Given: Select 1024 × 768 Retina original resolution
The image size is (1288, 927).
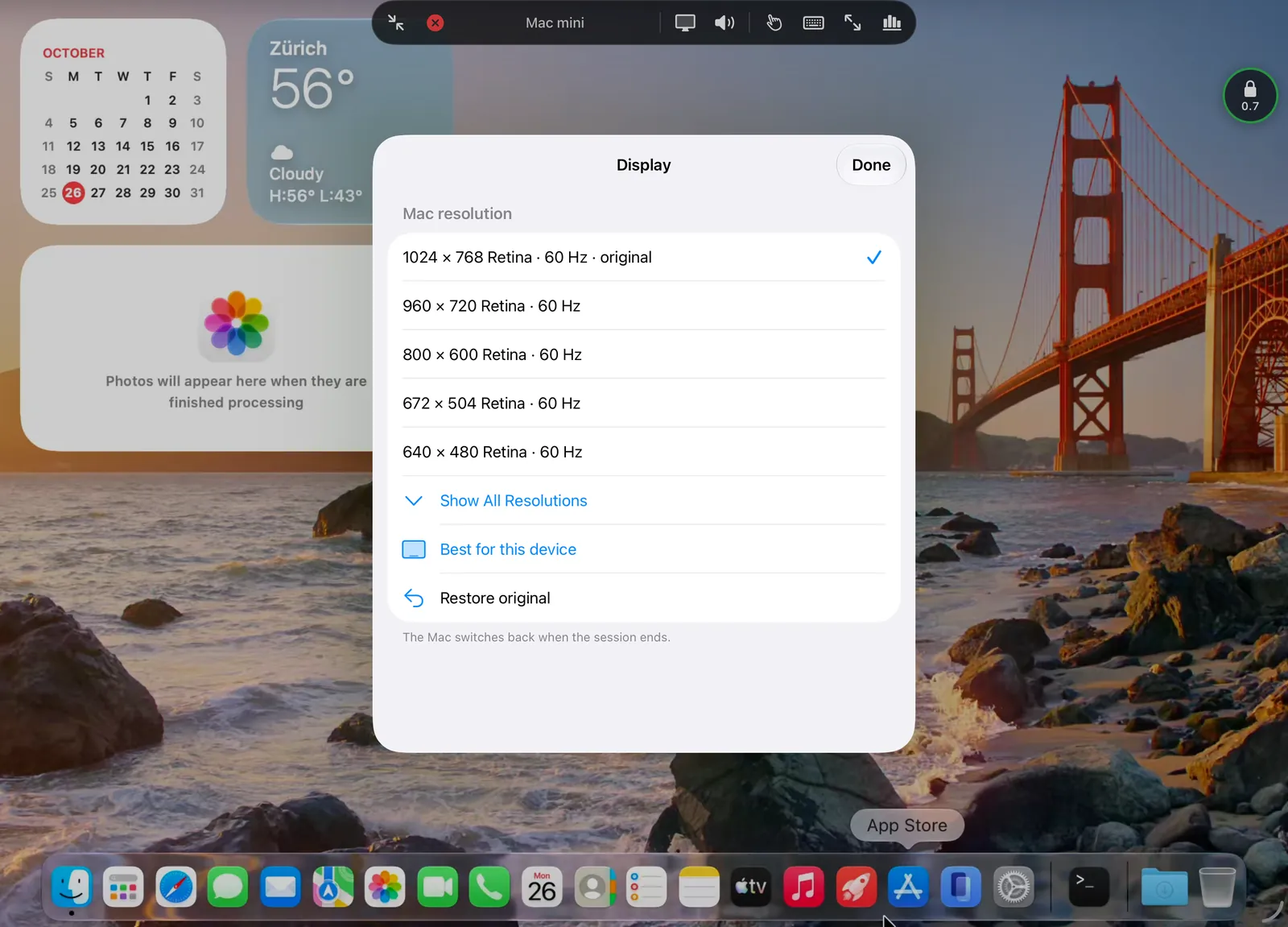Looking at the screenshot, I should pyautogui.click(x=643, y=257).
